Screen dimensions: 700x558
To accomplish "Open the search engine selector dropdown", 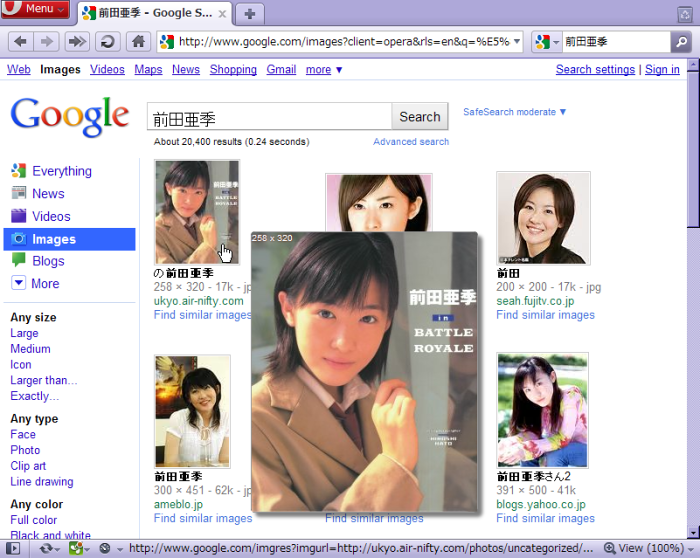I will point(546,42).
